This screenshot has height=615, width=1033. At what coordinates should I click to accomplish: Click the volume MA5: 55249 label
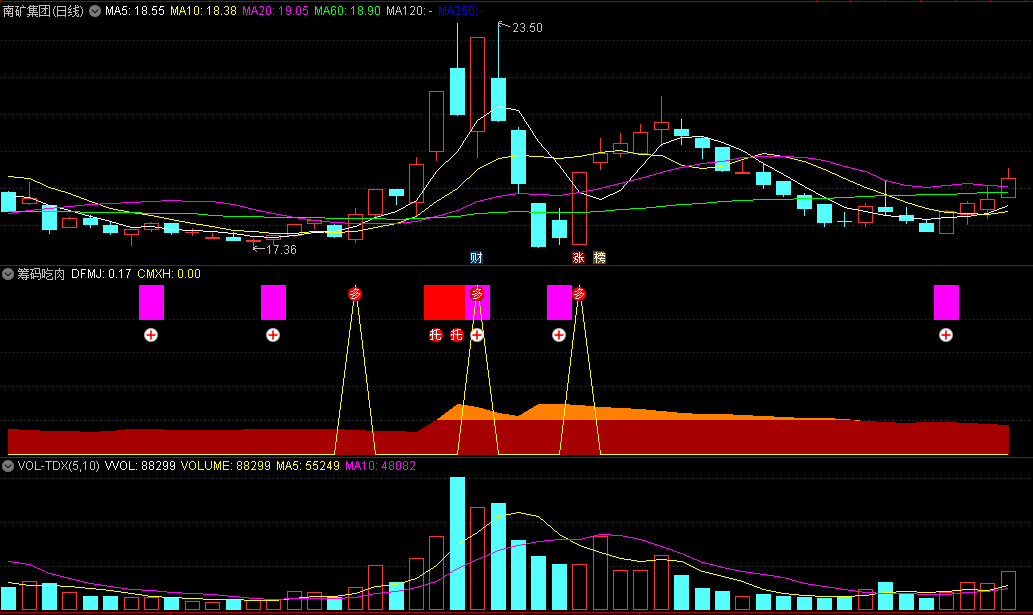tap(308, 466)
